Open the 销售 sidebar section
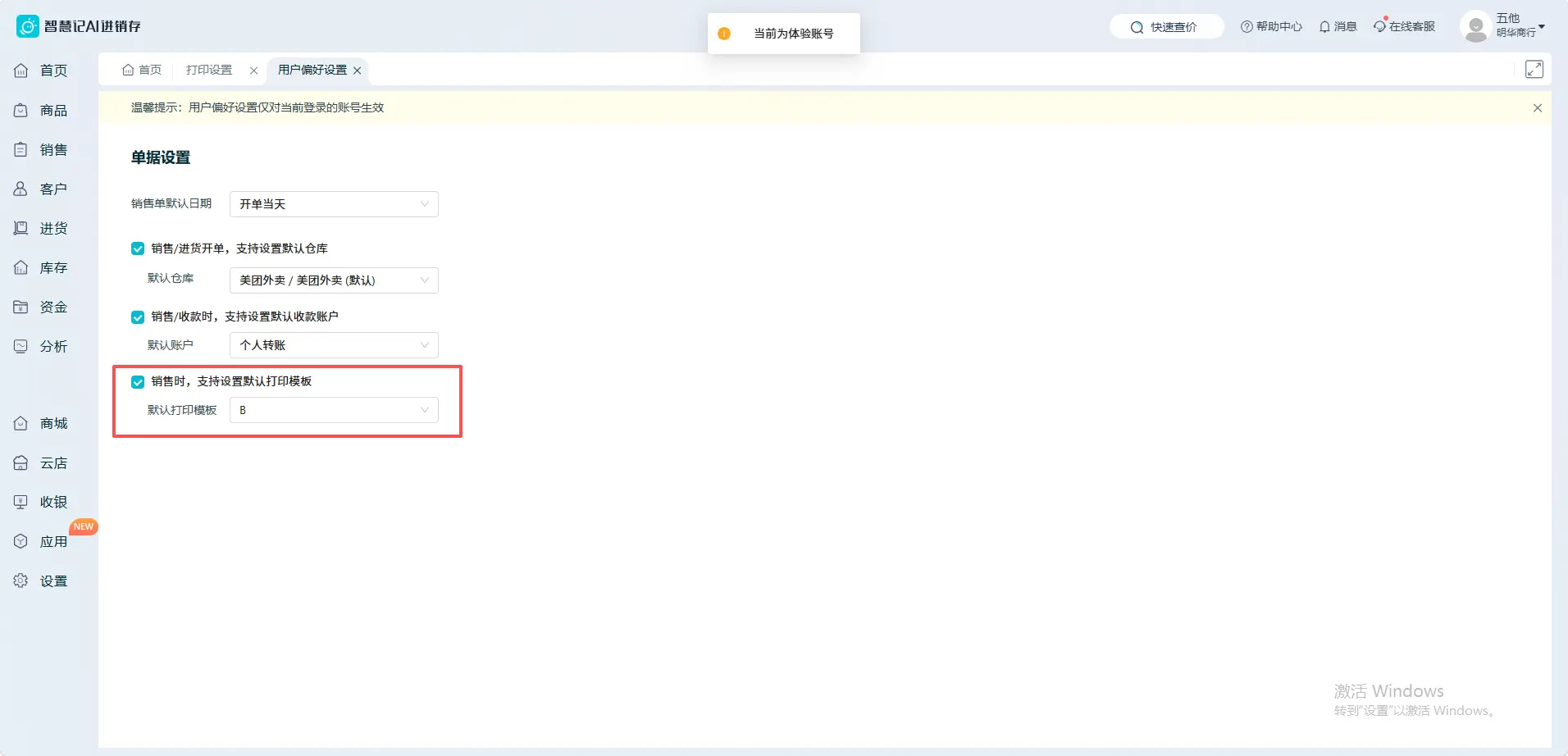The width and height of the screenshot is (1568, 756). click(41, 149)
